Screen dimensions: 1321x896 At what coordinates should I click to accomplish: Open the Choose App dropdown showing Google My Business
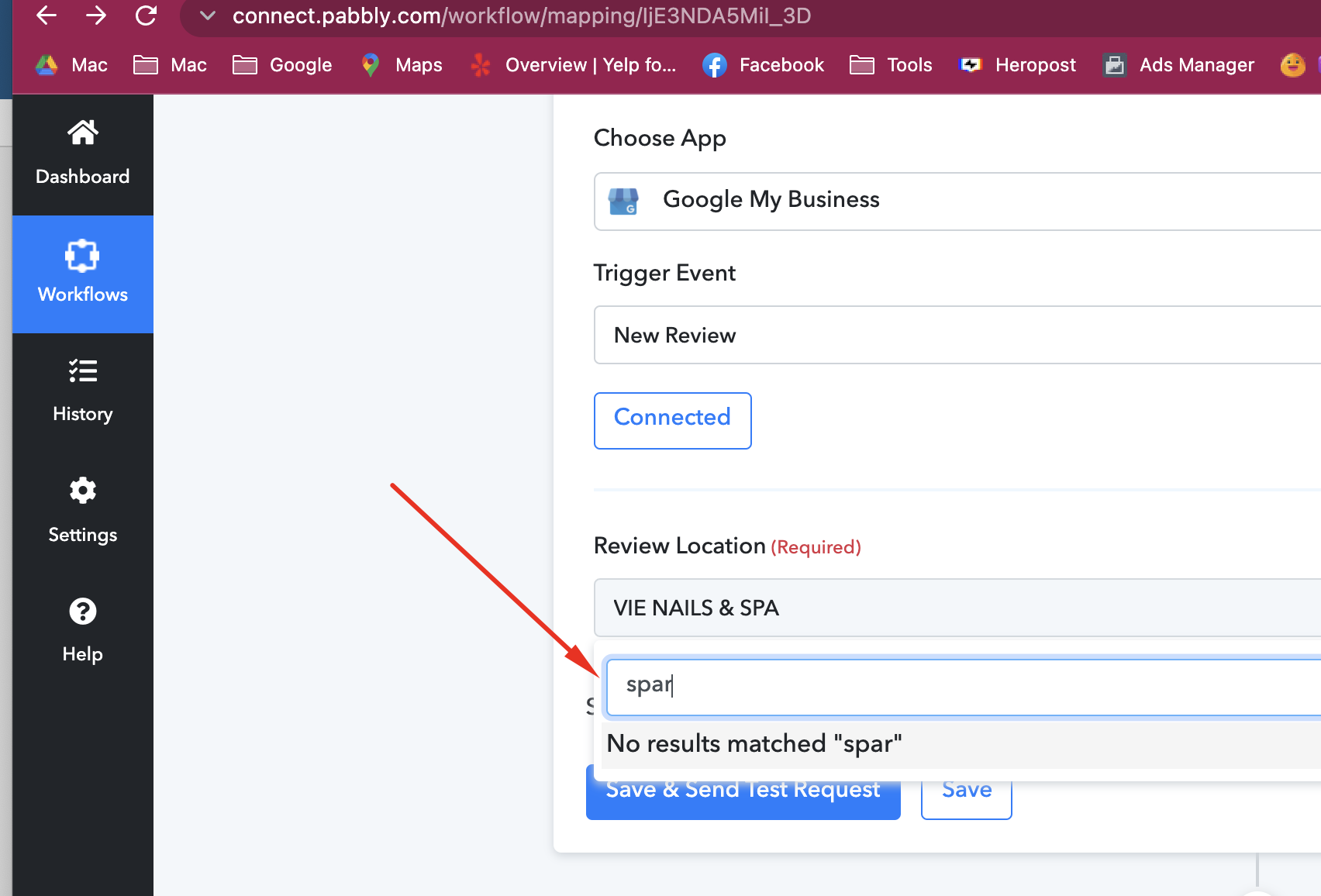click(957, 202)
